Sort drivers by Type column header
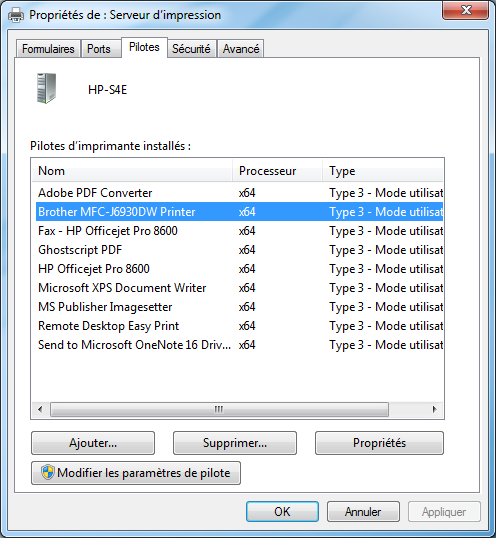Image resolution: width=496 pixels, height=538 pixels. pos(383,171)
